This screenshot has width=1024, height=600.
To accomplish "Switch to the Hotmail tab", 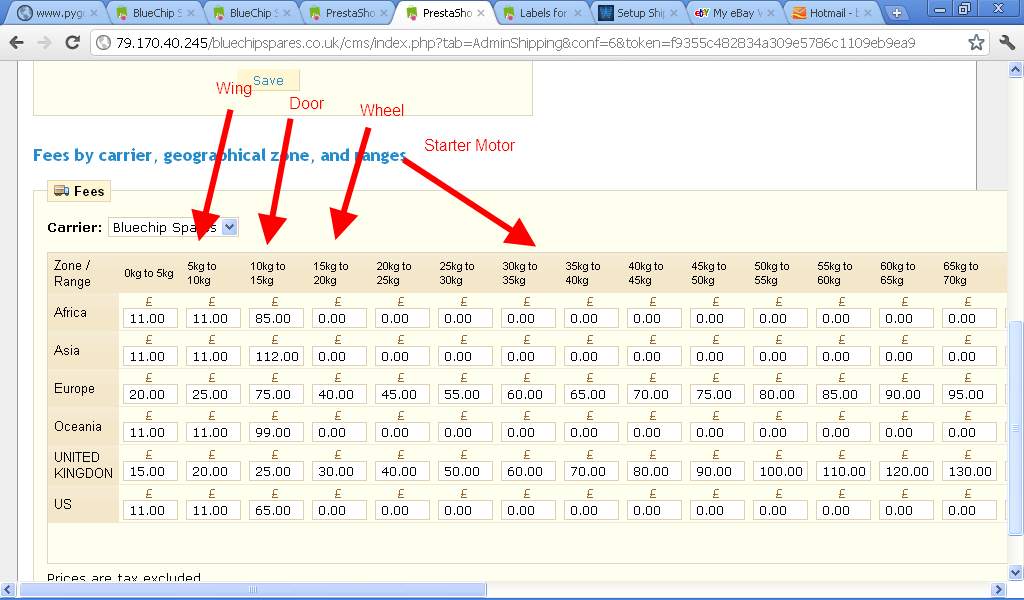I will (x=831, y=13).
